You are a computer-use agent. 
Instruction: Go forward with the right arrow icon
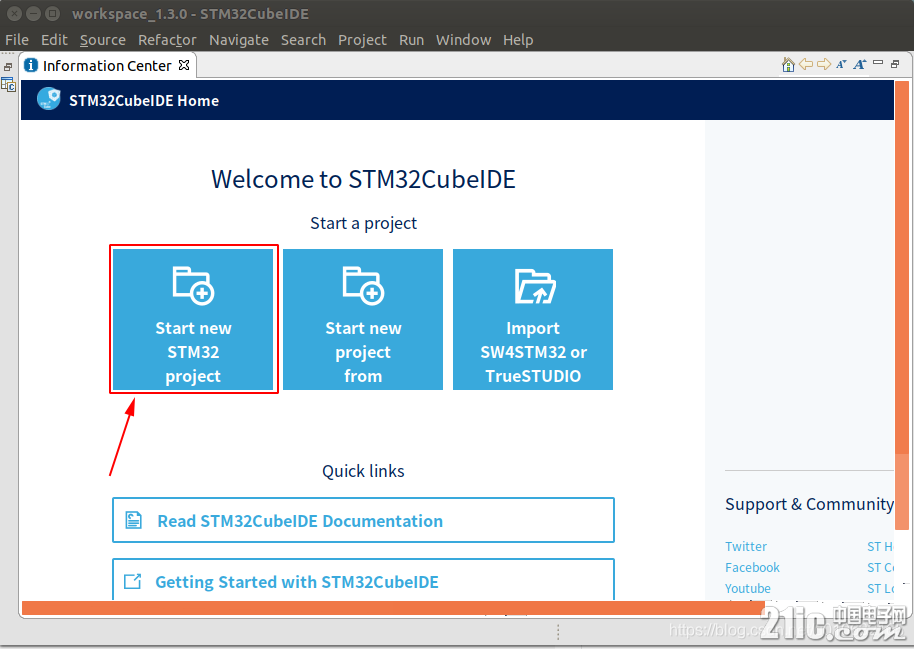tap(824, 64)
